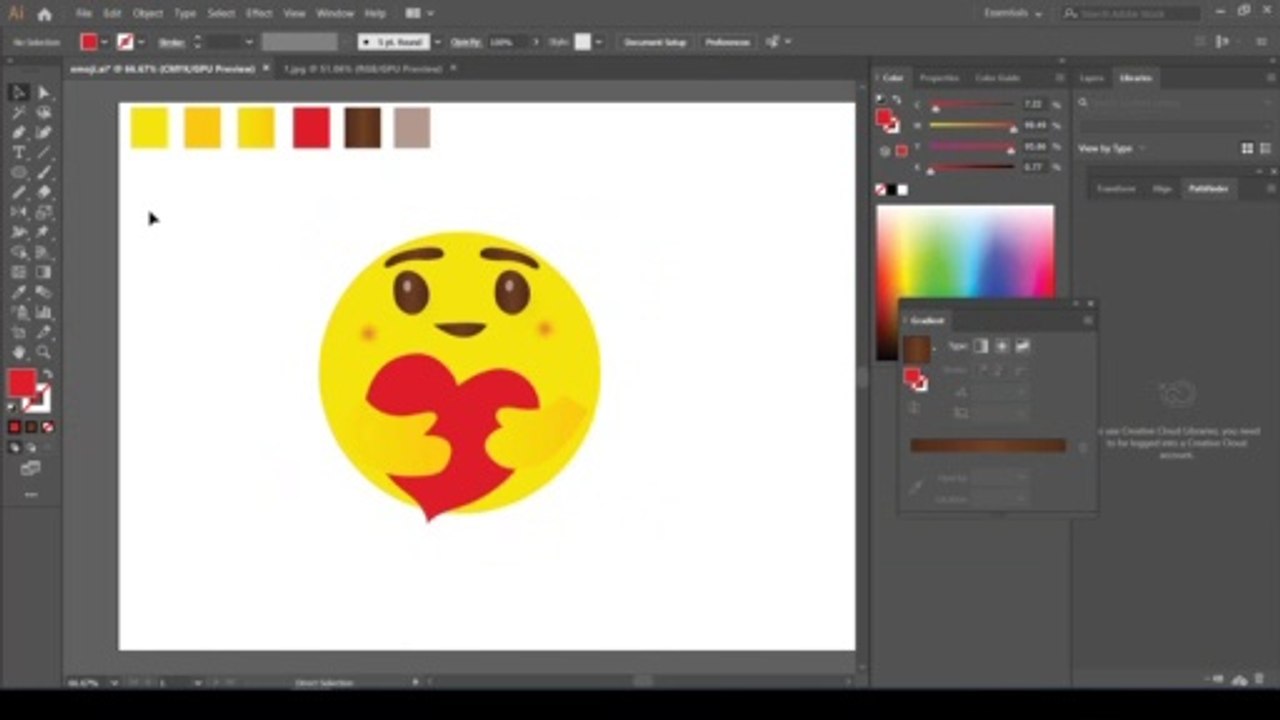Click the Document Setup button
The height and width of the screenshot is (720, 1280).
click(655, 42)
